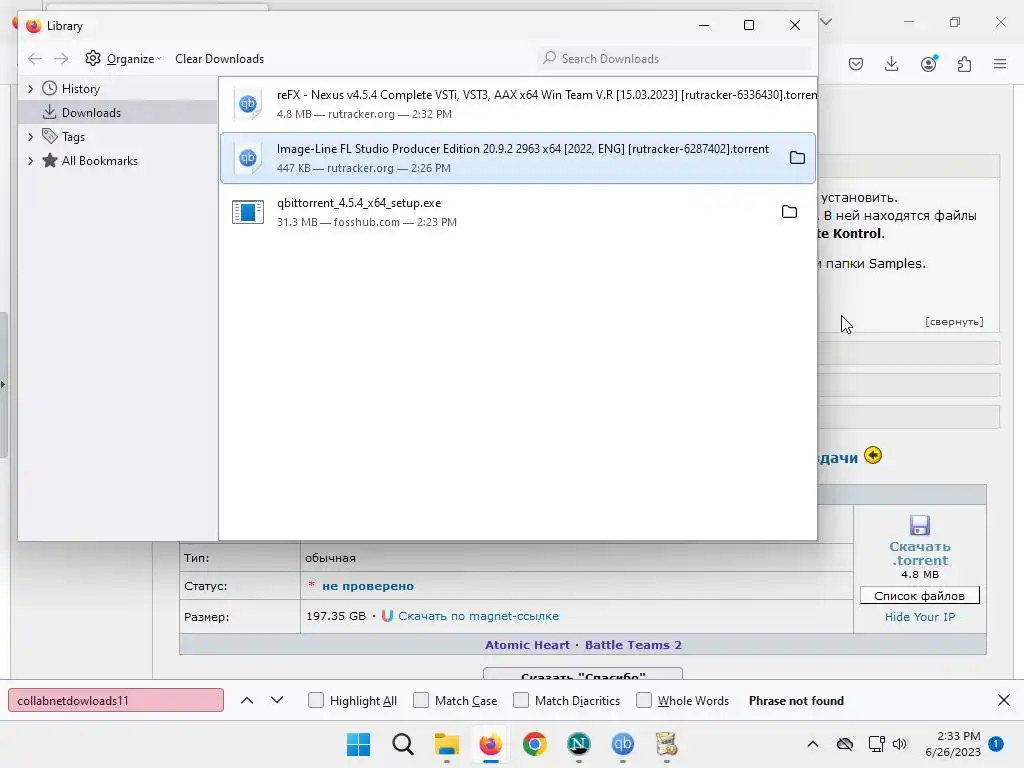The width and height of the screenshot is (1024, 768).
Task: Expand the left sidebar handle arrow
Action: click(3, 384)
